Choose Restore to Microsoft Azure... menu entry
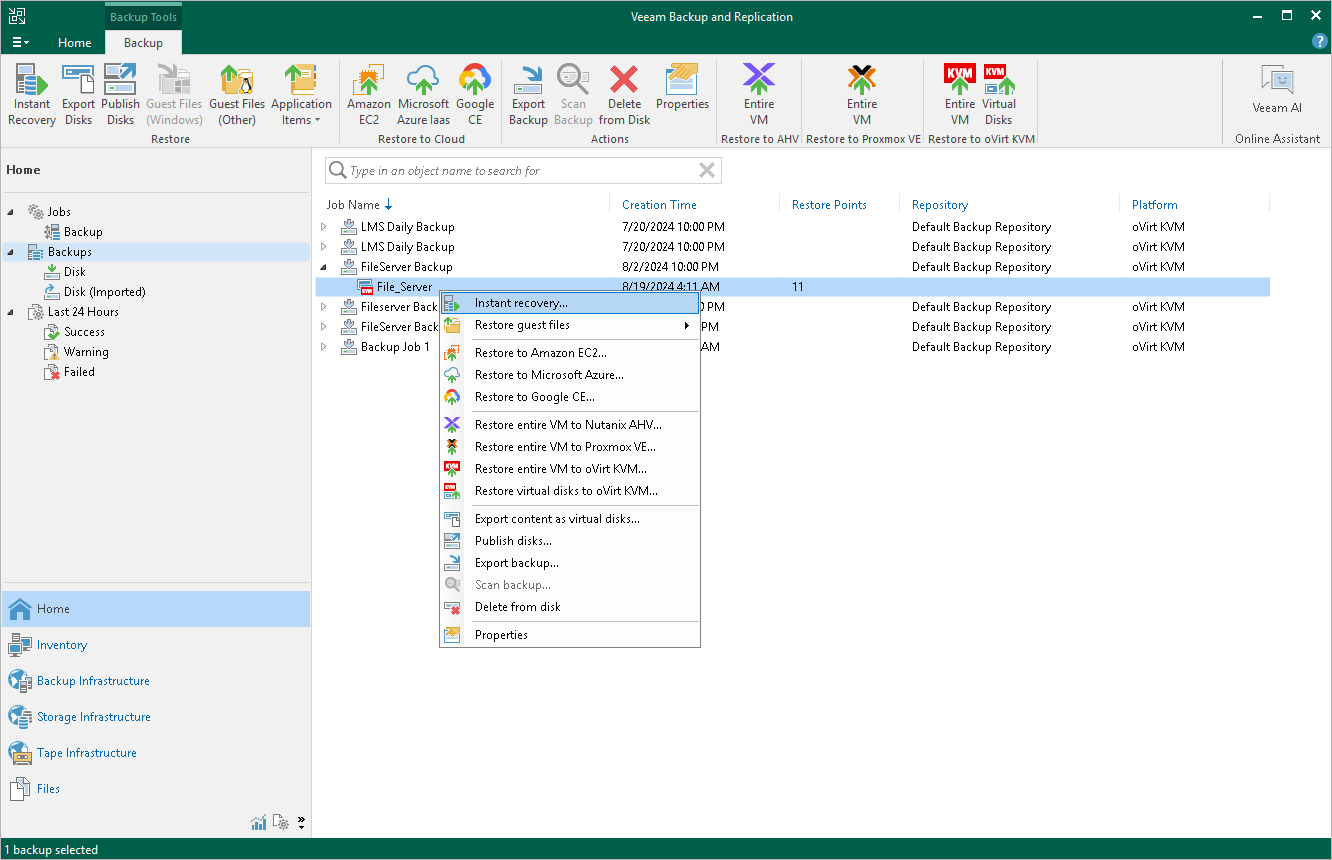Image resolution: width=1332 pixels, height=860 pixels. 570,375
